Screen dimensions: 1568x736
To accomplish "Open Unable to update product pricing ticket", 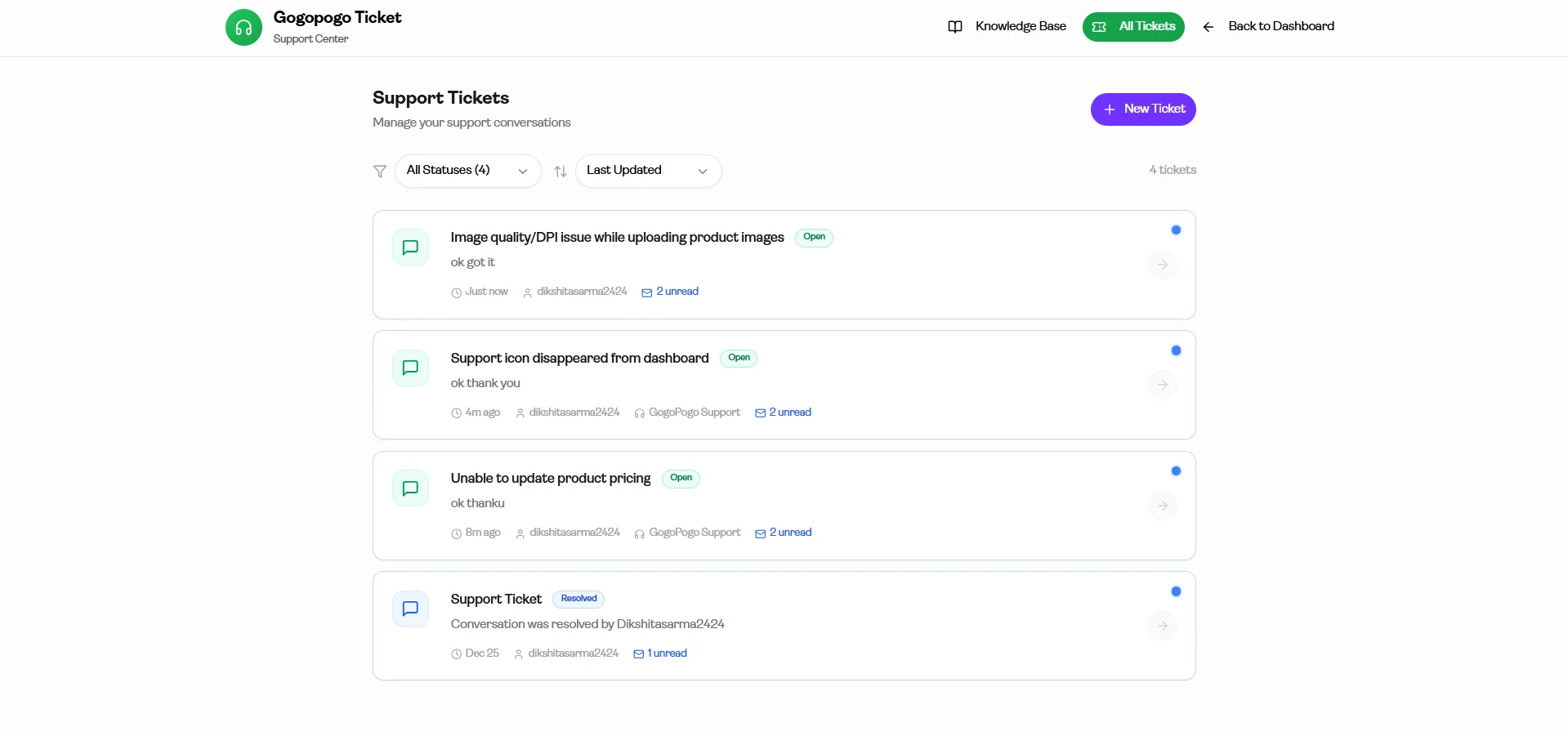I will (551, 479).
